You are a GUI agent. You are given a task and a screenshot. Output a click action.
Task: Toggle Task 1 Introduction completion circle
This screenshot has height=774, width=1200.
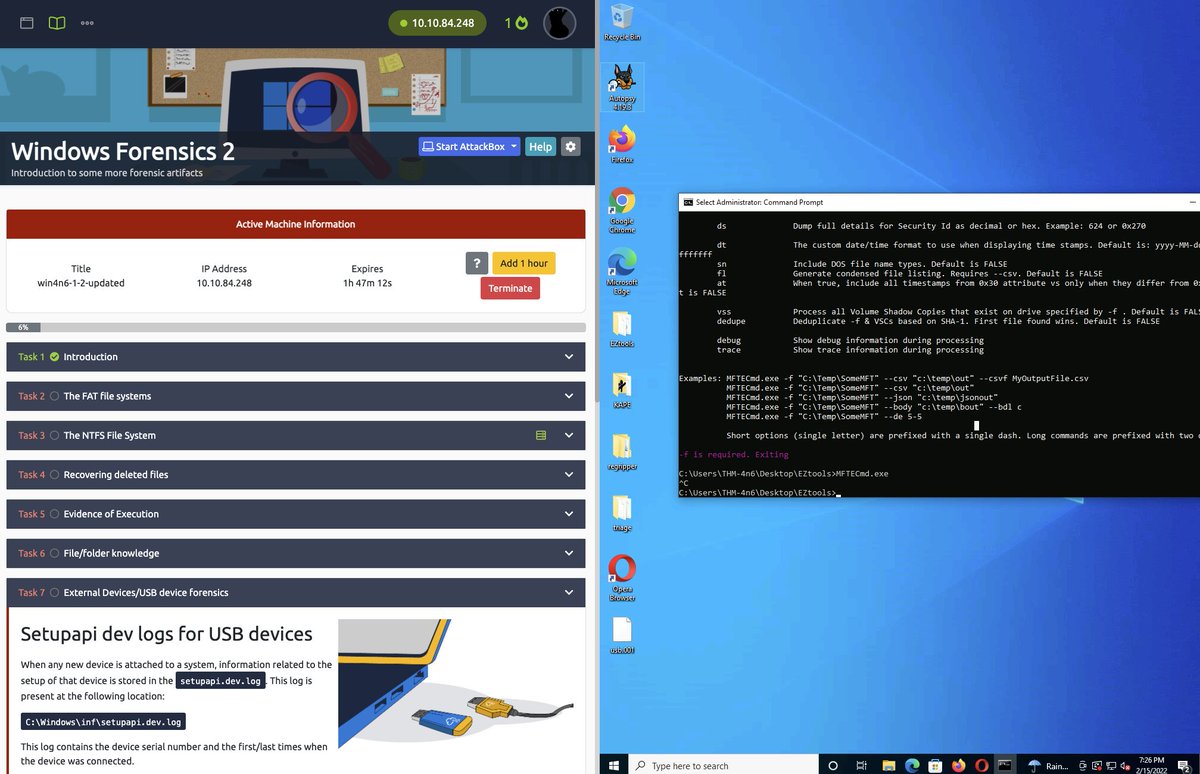55,356
